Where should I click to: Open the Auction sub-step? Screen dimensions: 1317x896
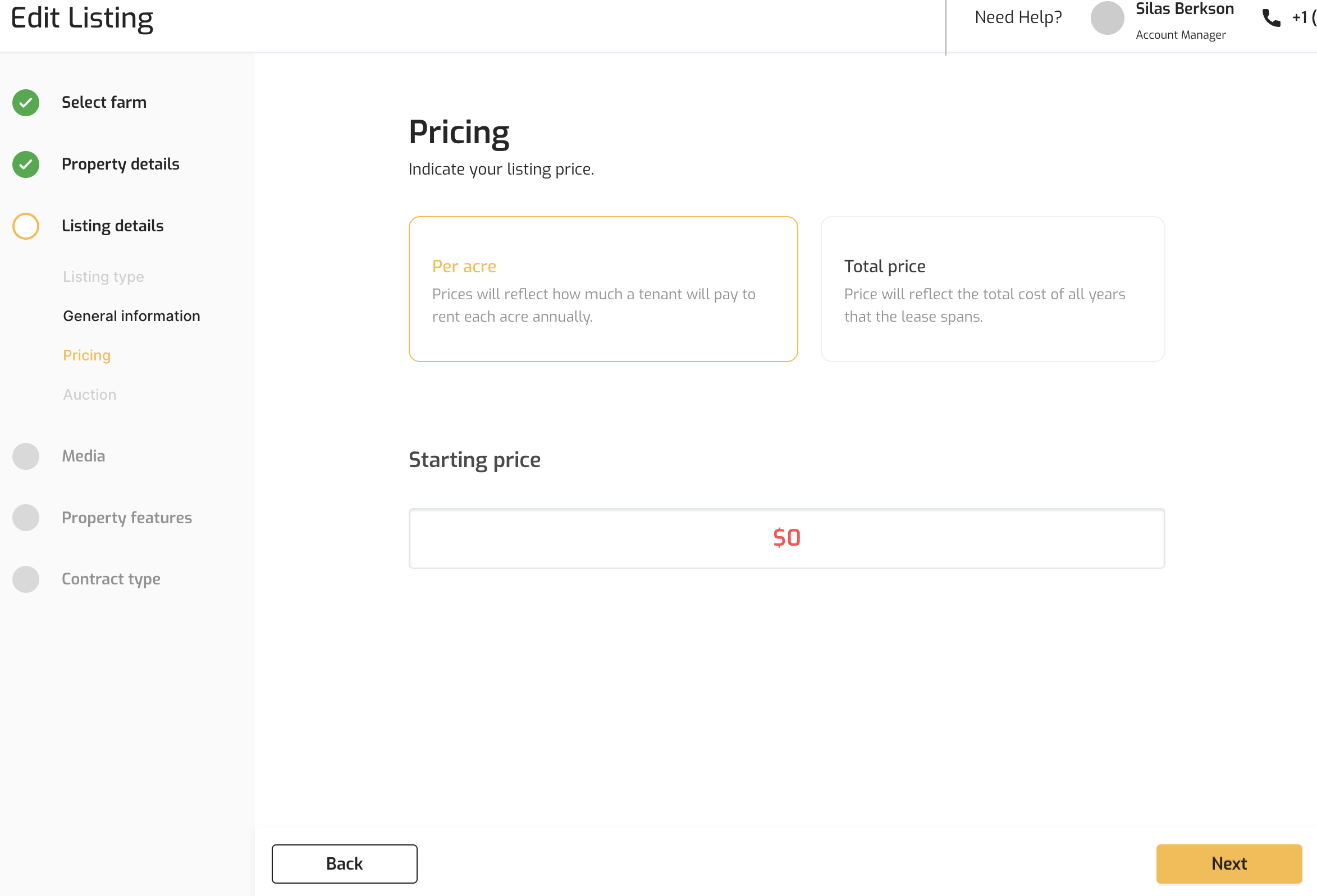89,395
